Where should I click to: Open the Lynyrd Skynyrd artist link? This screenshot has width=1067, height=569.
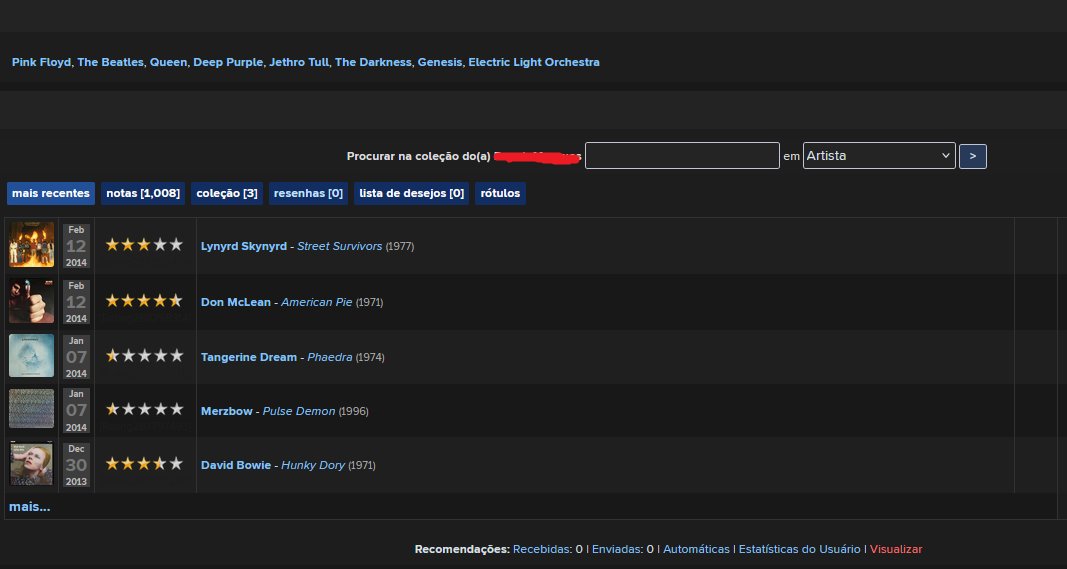(x=244, y=246)
